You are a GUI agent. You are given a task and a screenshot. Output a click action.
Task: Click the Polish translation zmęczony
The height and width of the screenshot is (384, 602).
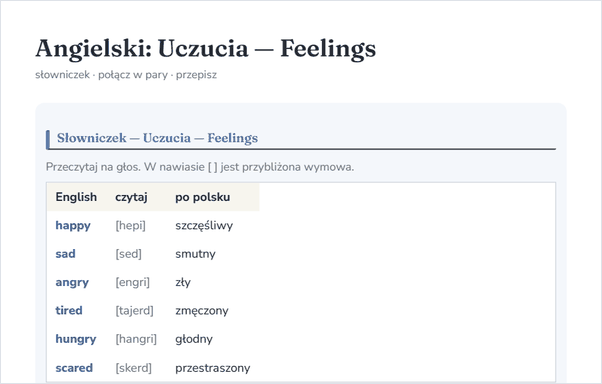click(202, 311)
